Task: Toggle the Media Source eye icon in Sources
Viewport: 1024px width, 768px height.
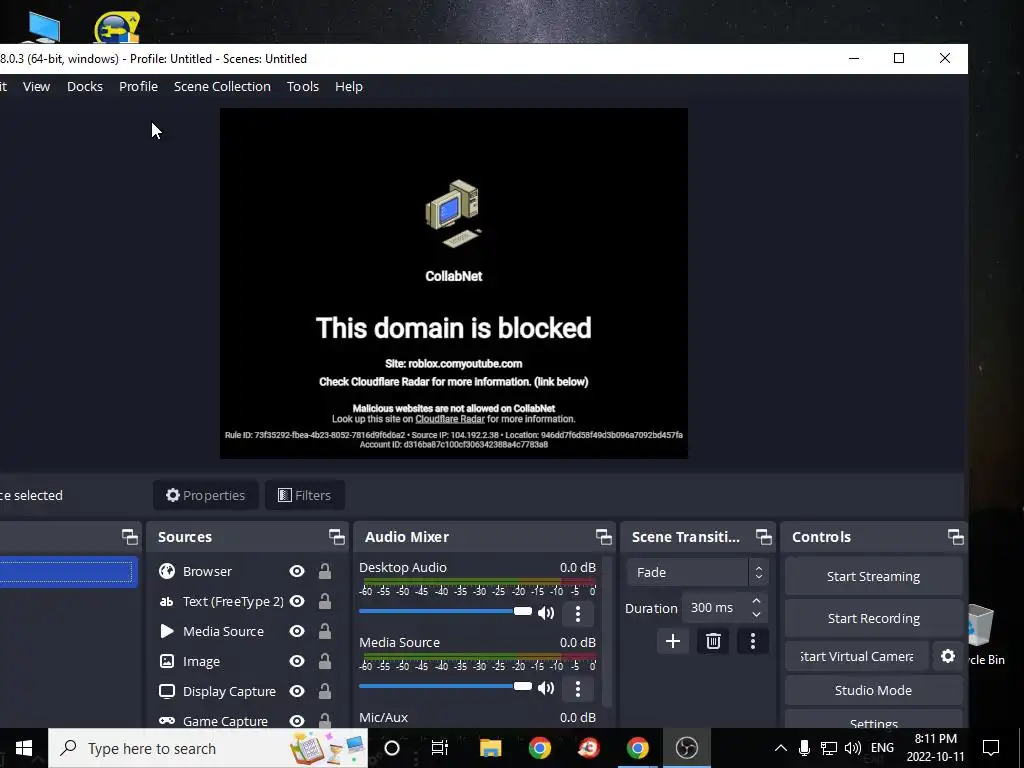Action: (296, 632)
